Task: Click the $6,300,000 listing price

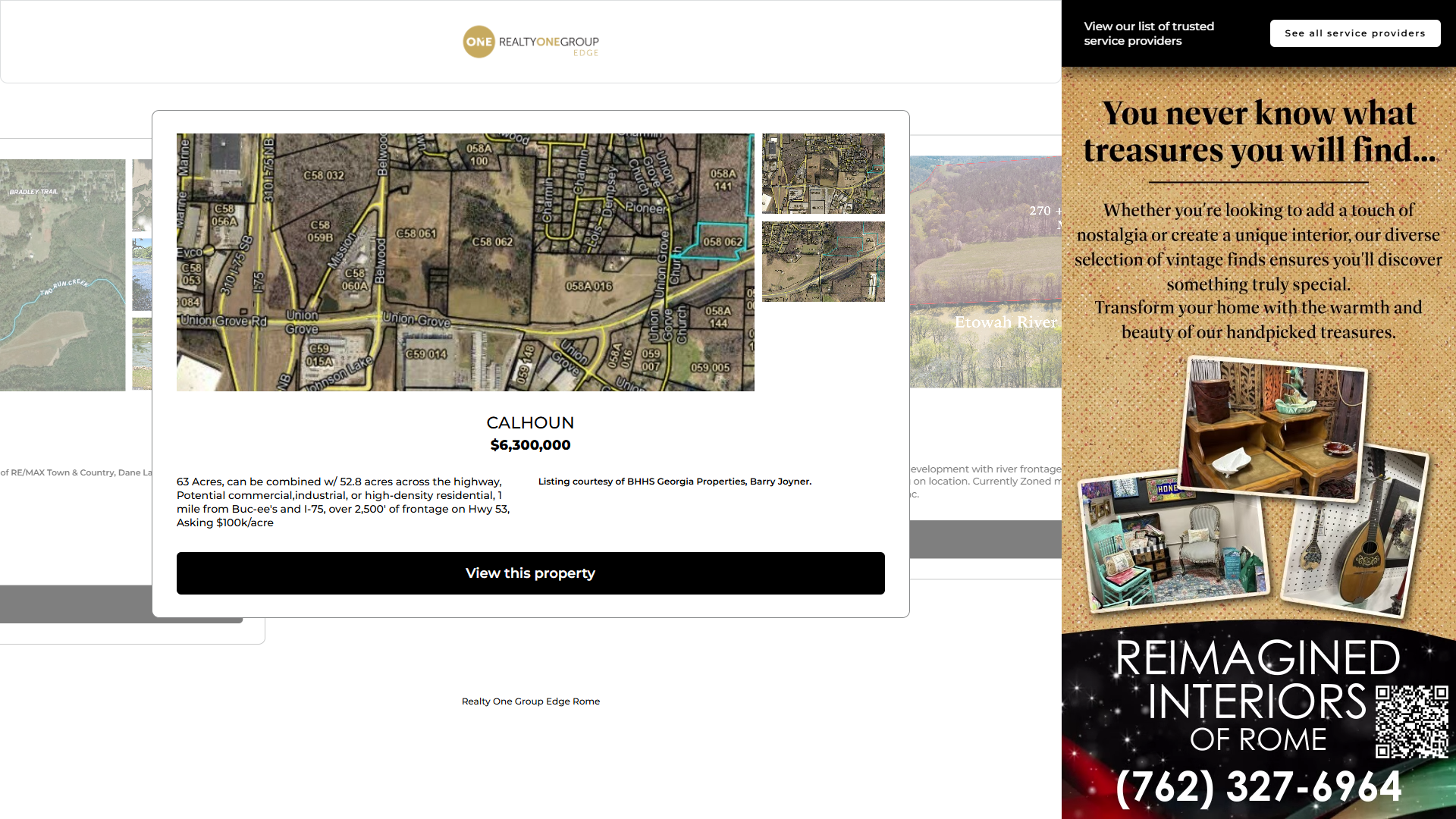Action: 530,445
